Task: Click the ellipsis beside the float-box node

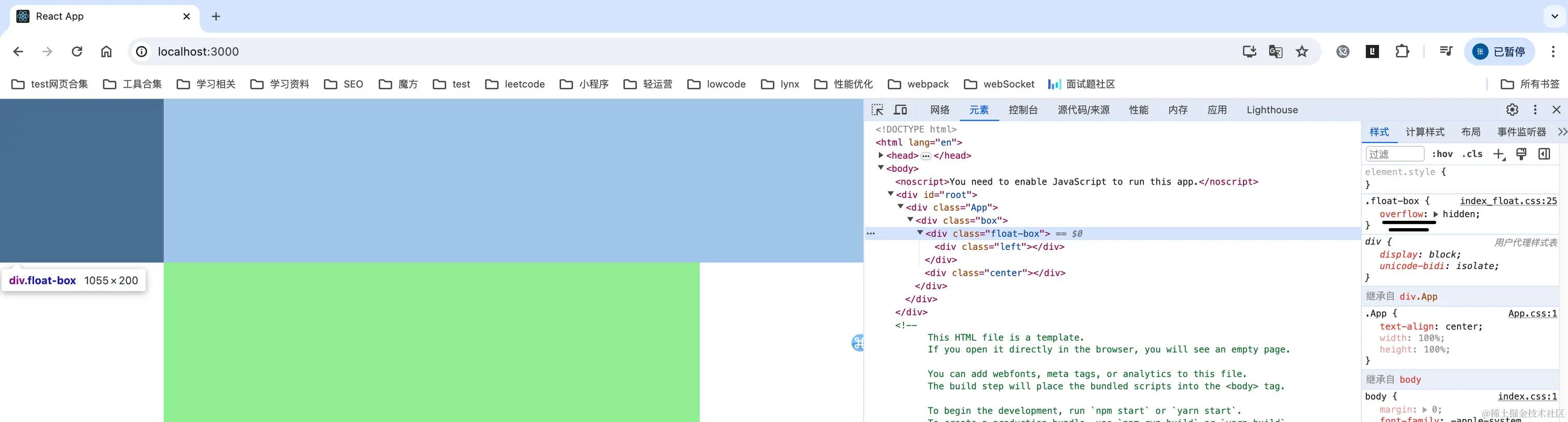Action: point(871,234)
